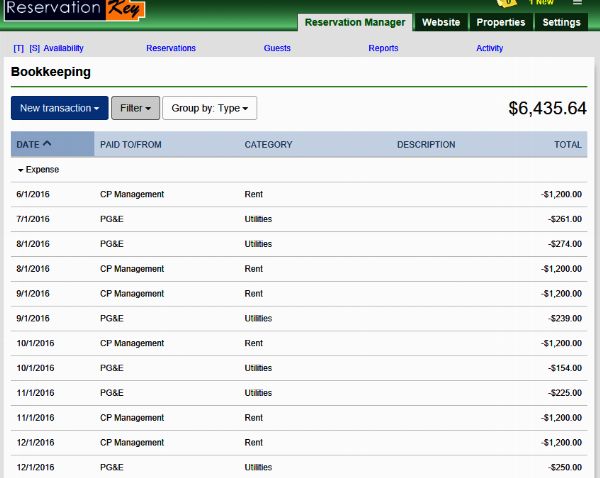This screenshot has width=600, height=478.
Task: Switch to the Reservation Manager tab
Action: click(x=355, y=22)
